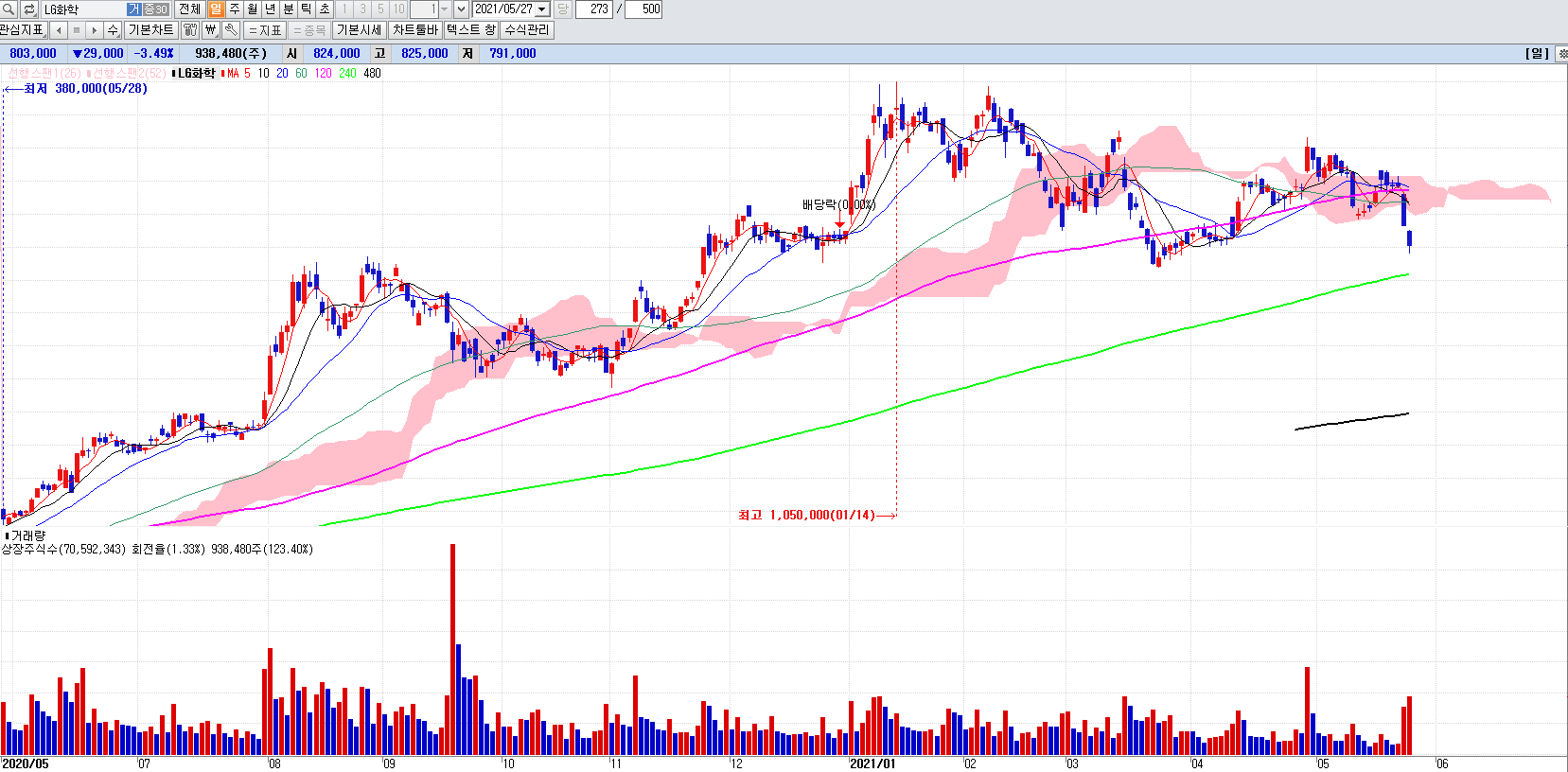Click the 거래량 volume panel label
The image size is (1568, 772).
point(27,535)
